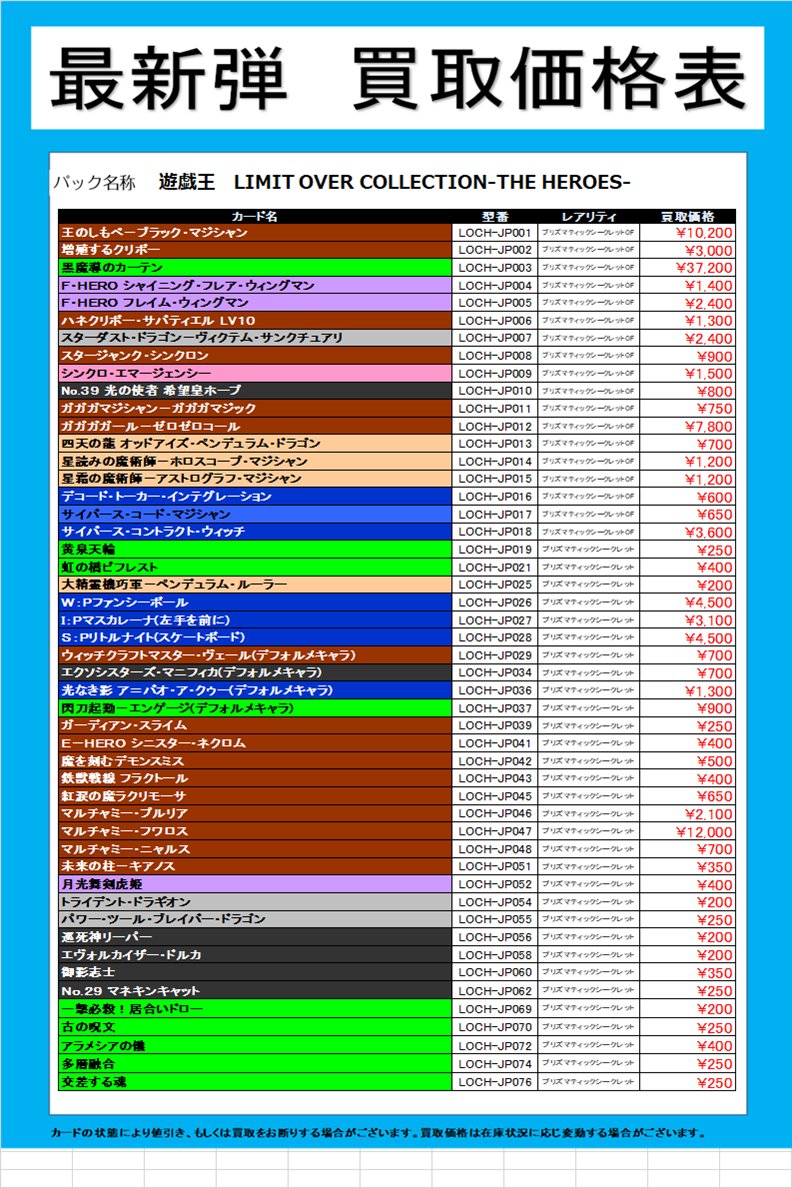This screenshot has height=1188, width=792.
Task: Select 大精霊機巧軍－ペンデュラム・ルーラー cell
Action: click(255, 585)
